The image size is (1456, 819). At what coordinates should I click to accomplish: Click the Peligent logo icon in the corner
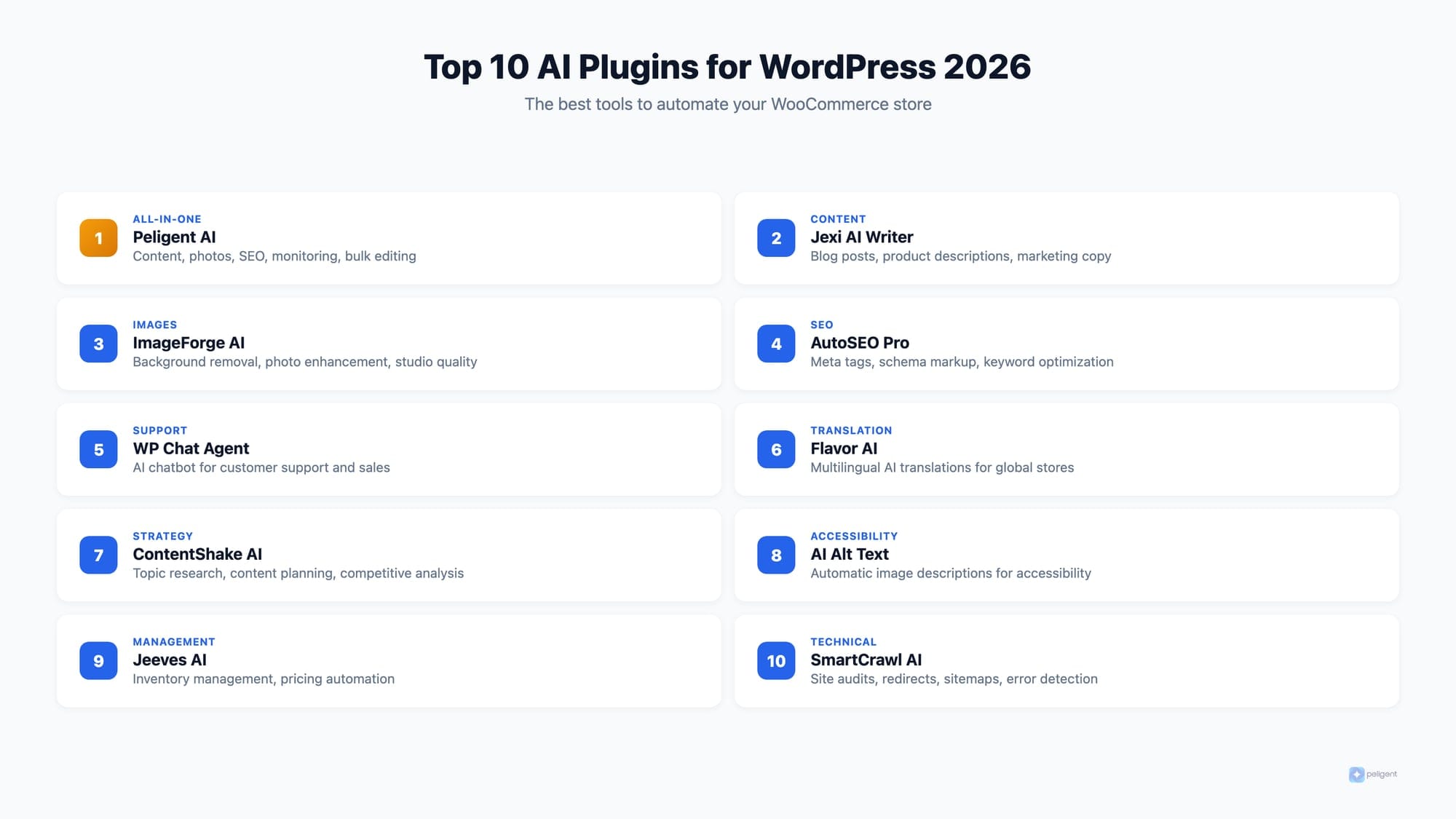[x=1356, y=775]
